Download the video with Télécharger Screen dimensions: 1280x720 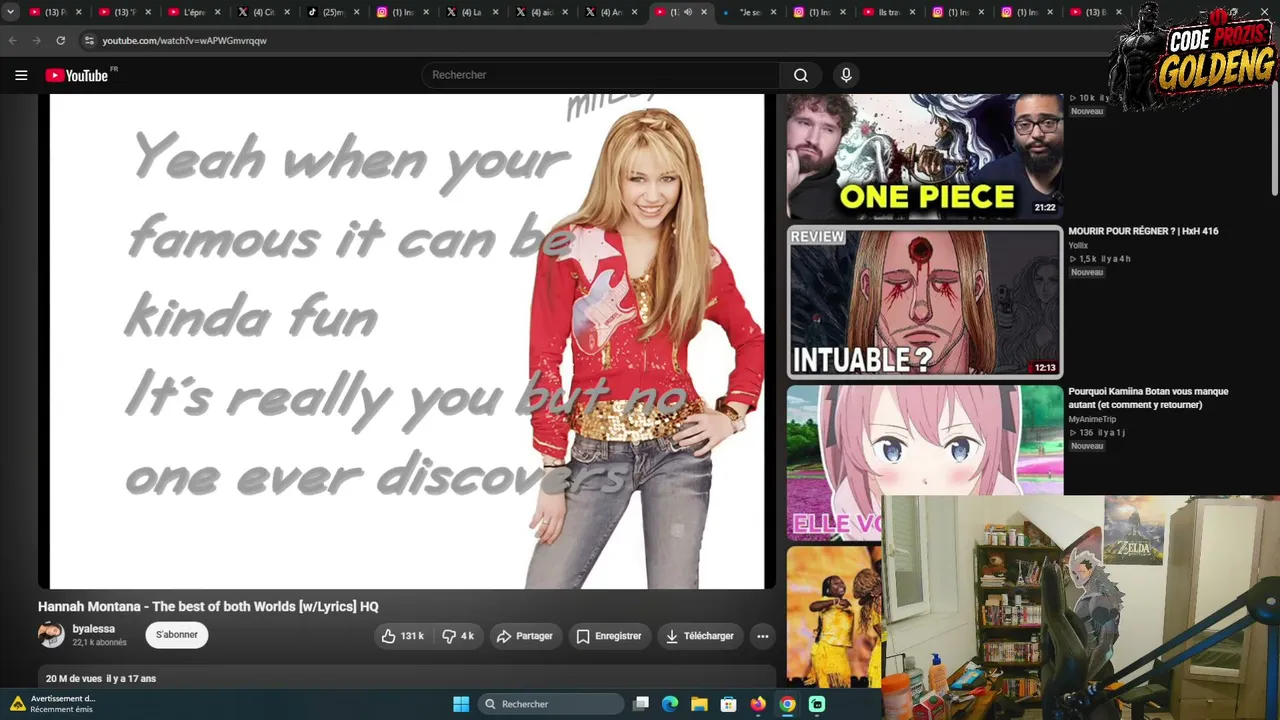point(700,636)
